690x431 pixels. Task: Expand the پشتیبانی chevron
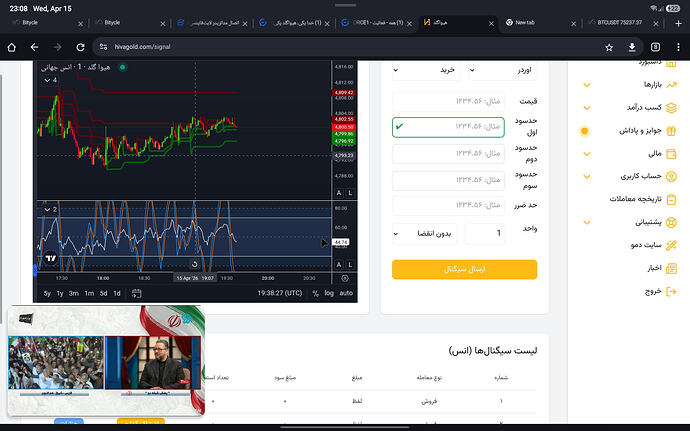click(587, 223)
